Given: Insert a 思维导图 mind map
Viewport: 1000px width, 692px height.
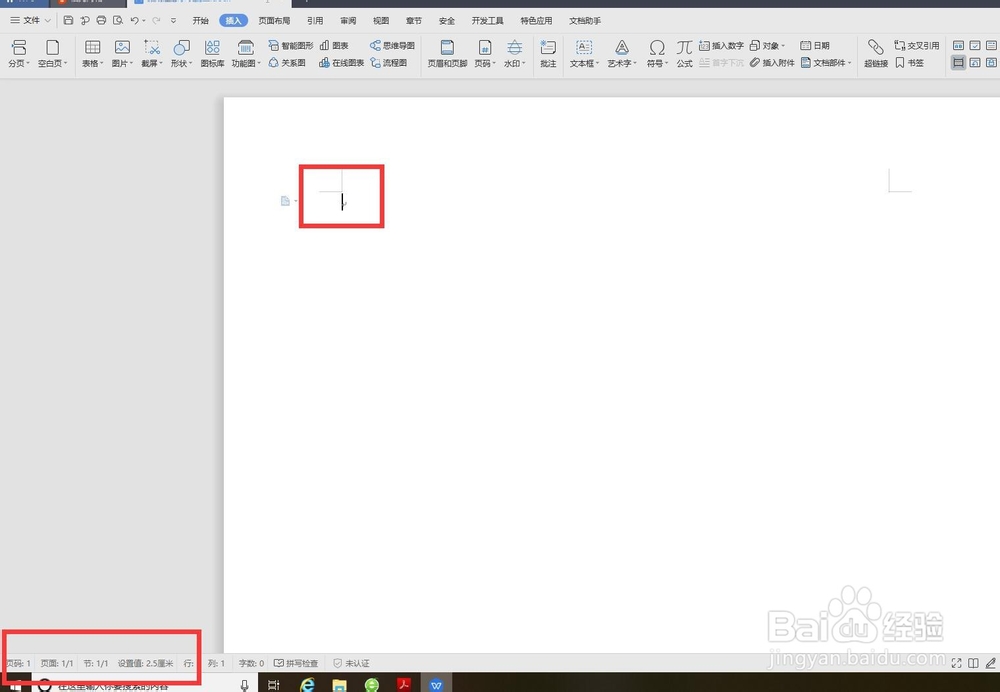Looking at the screenshot, I should [392, 45].
